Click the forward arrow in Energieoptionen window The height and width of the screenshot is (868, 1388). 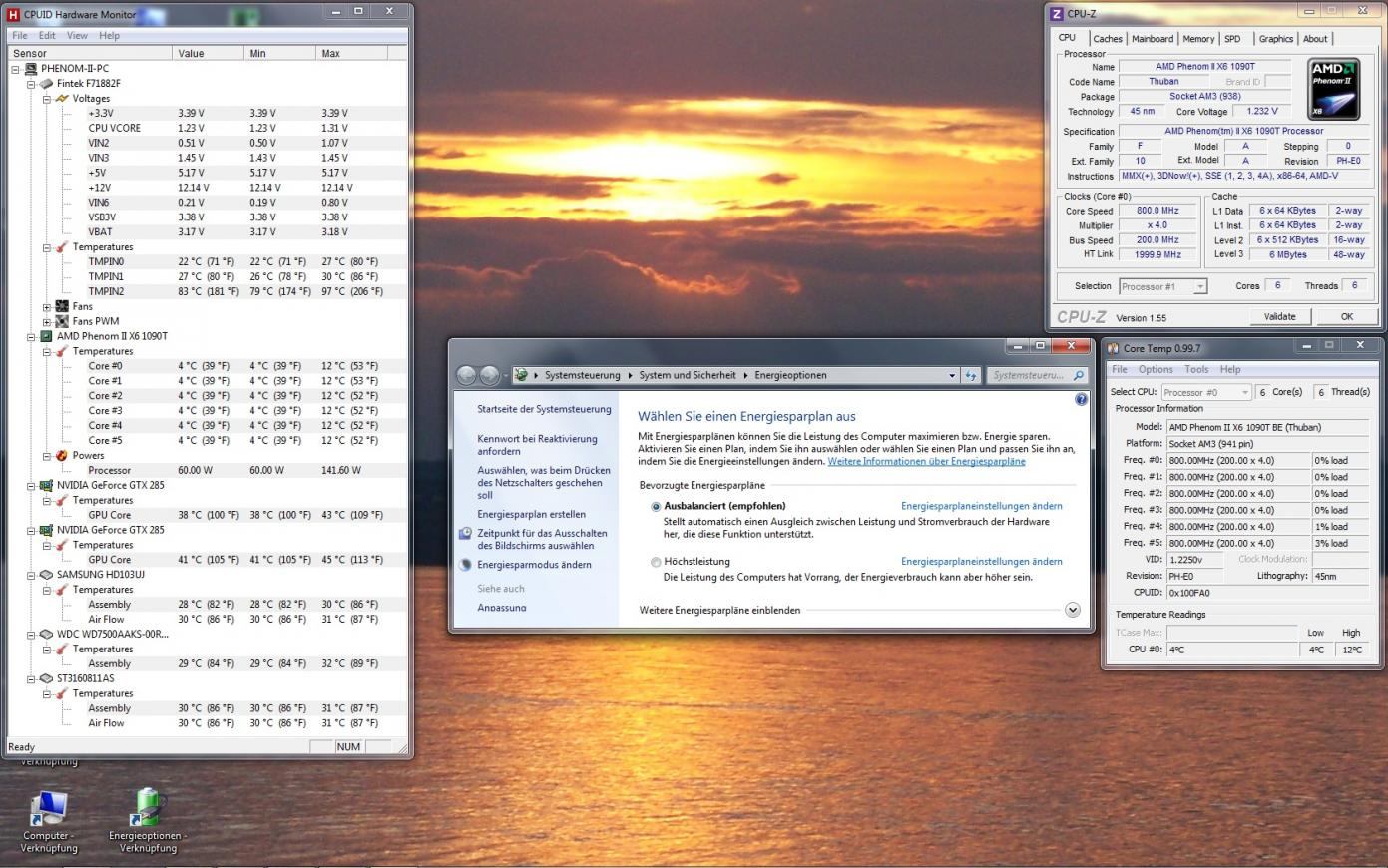pos(489,375)
